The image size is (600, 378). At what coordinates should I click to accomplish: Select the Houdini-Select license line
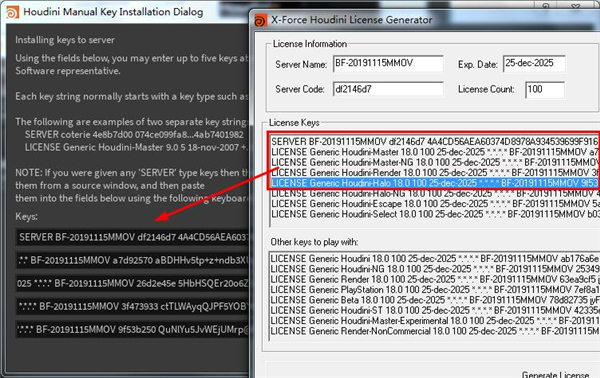435,214
